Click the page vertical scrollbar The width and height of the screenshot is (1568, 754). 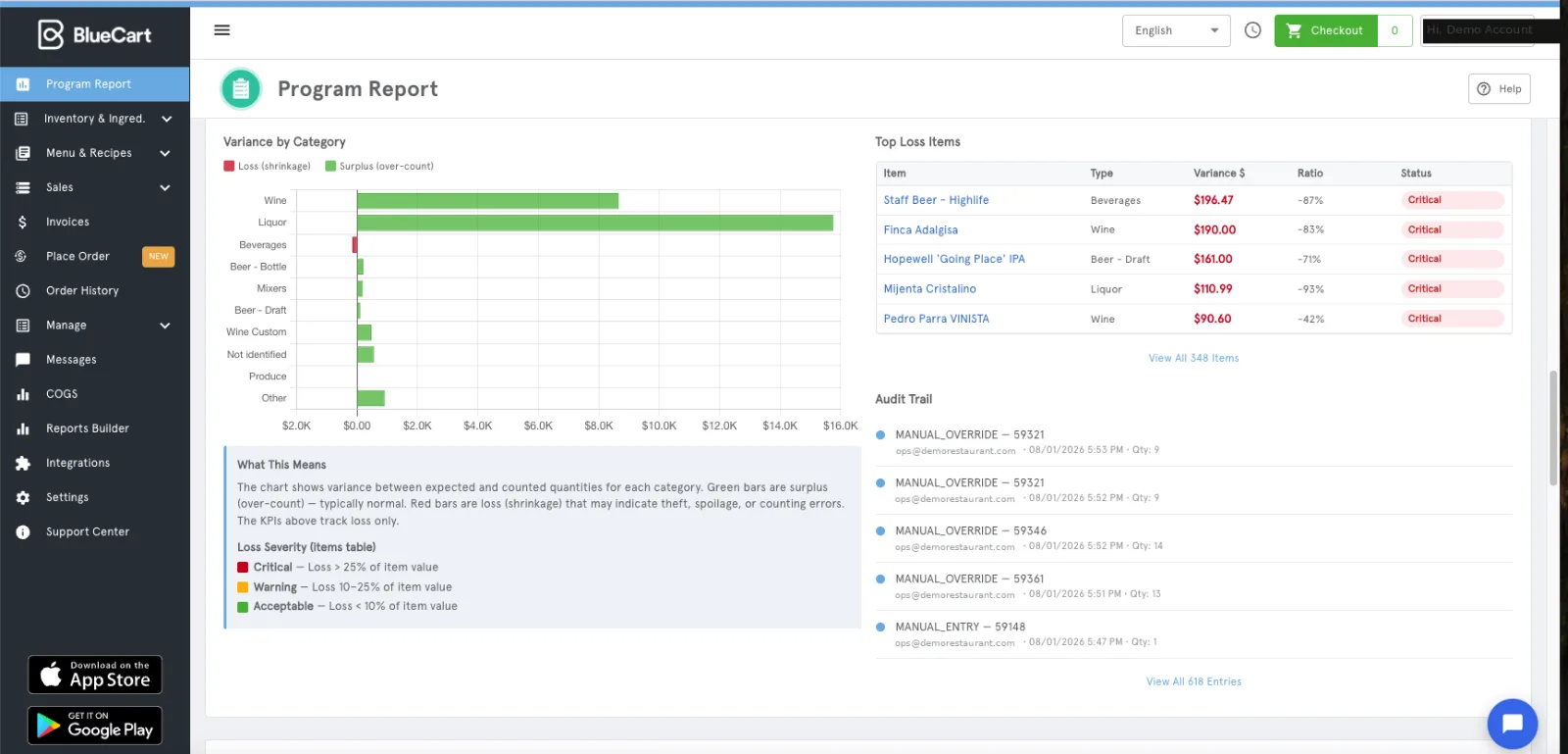(1552, 428)
